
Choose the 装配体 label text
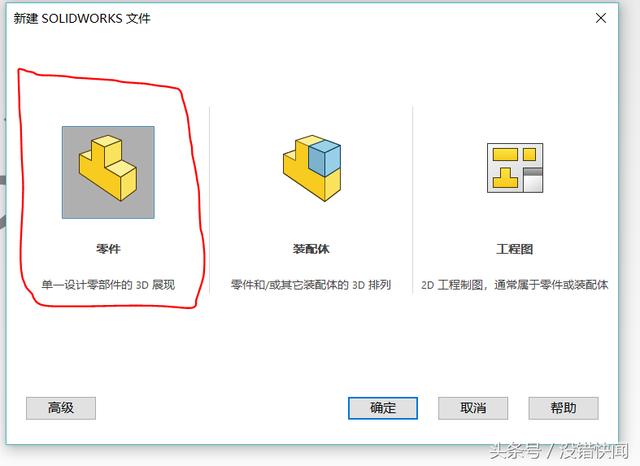coord(311,249)
